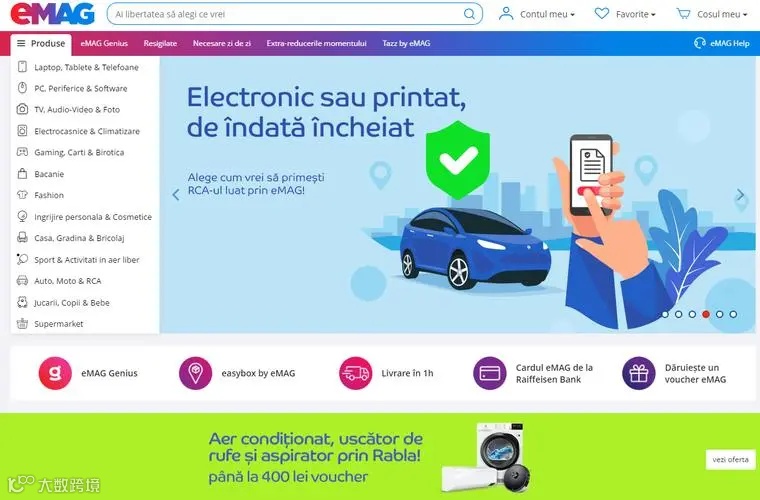
Task: Select the fifth carousel dot
Action: 720,314
